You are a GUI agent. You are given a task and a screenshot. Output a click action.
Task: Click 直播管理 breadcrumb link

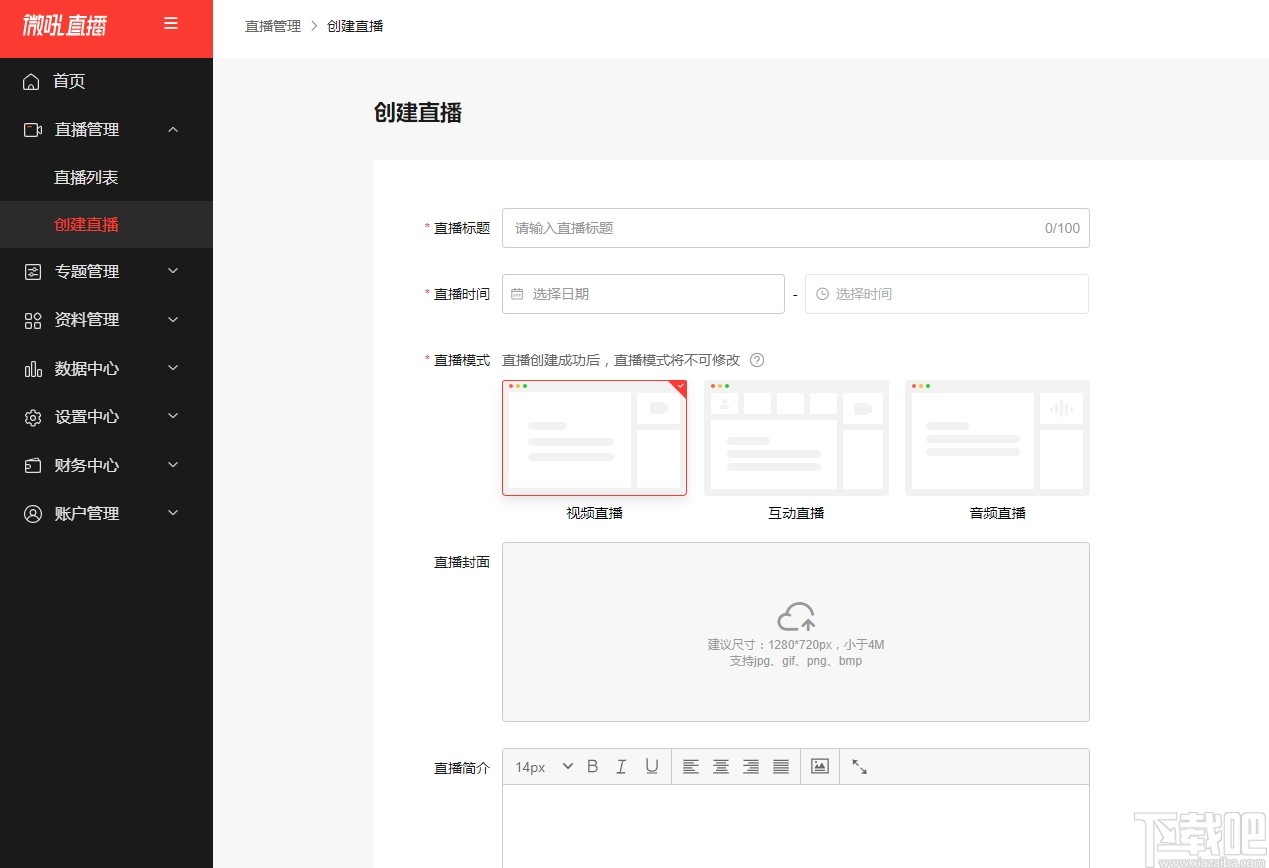(273, 26)
